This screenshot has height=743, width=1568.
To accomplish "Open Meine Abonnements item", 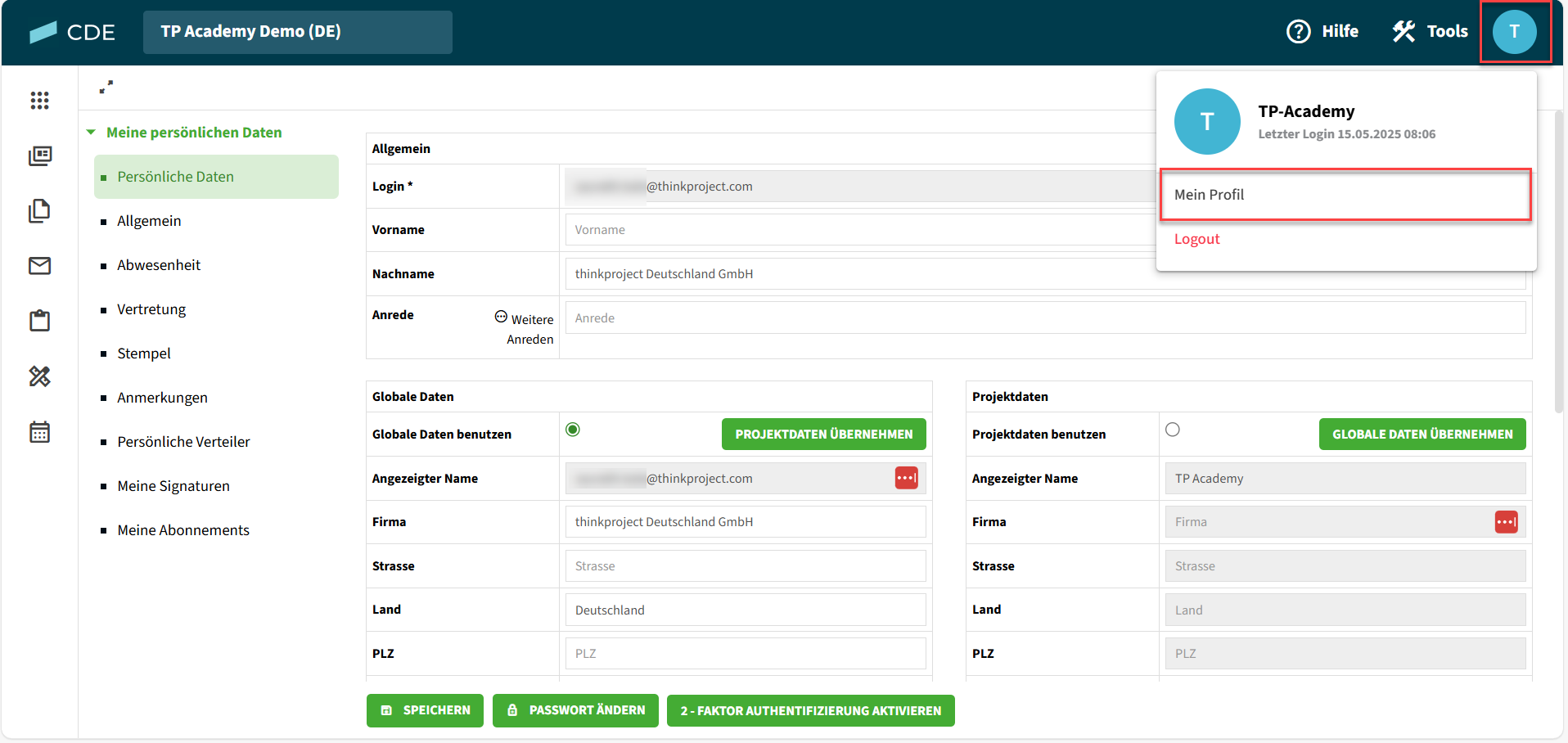I will pos(183,530).
